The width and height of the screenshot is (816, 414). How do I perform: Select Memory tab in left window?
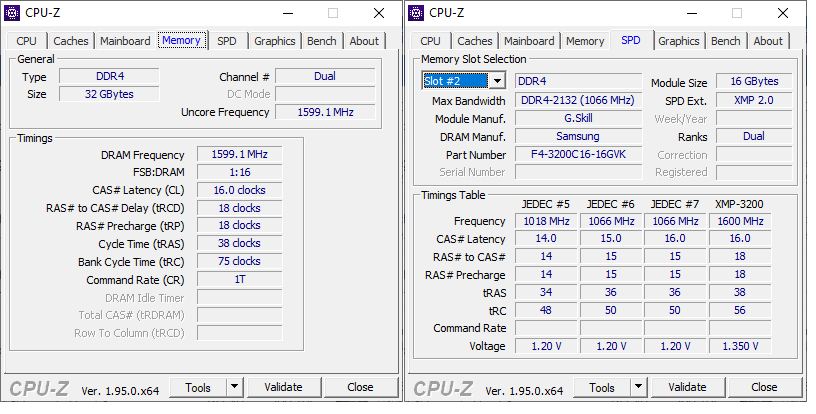pos(181,40)
